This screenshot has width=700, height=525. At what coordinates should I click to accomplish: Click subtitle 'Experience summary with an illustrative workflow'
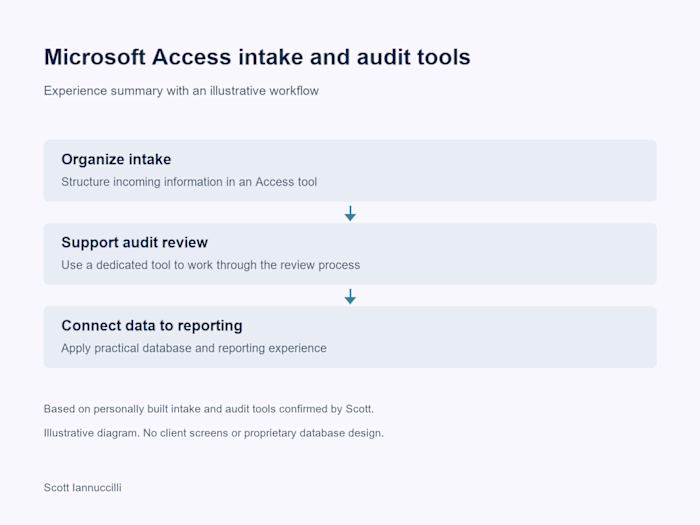click(181, 91)
